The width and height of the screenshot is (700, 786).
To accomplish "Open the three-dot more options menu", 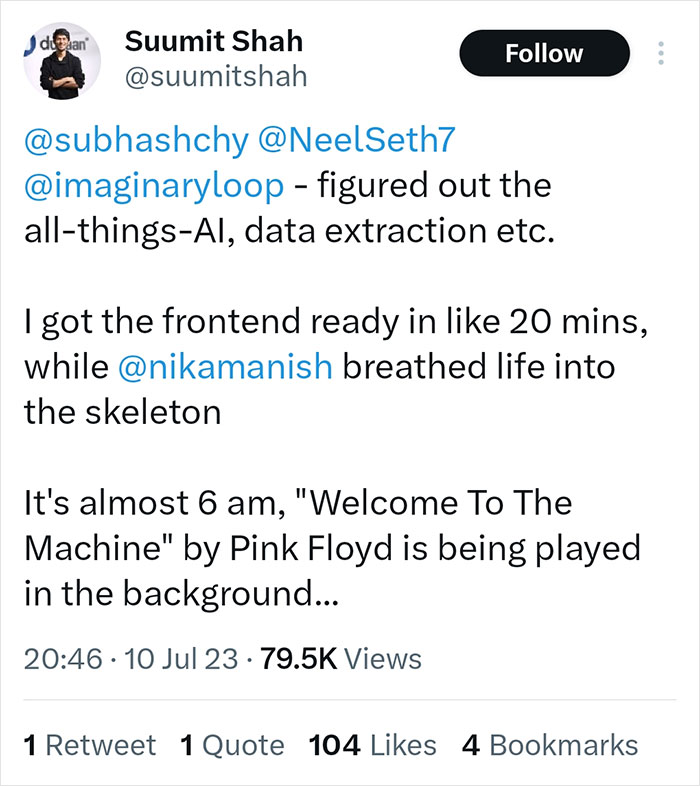I will click(x=659, y=54).
